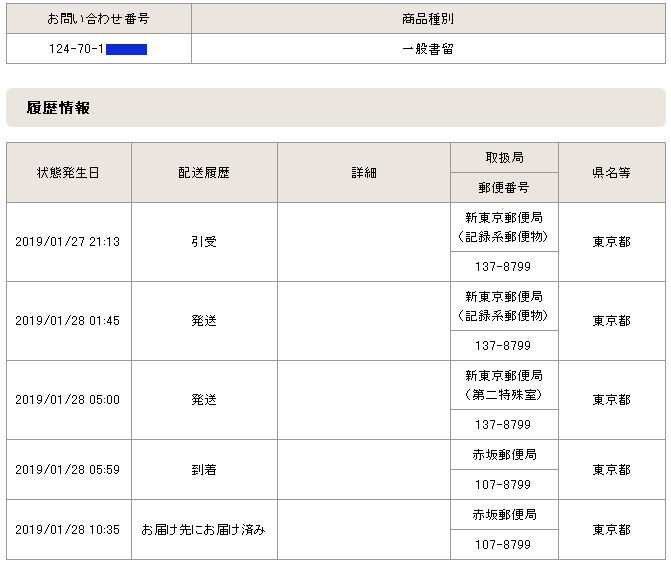Screen dimensions: 671x566
Task: Click 東京都 in the 05:00 row
Action: click(612, 400)
